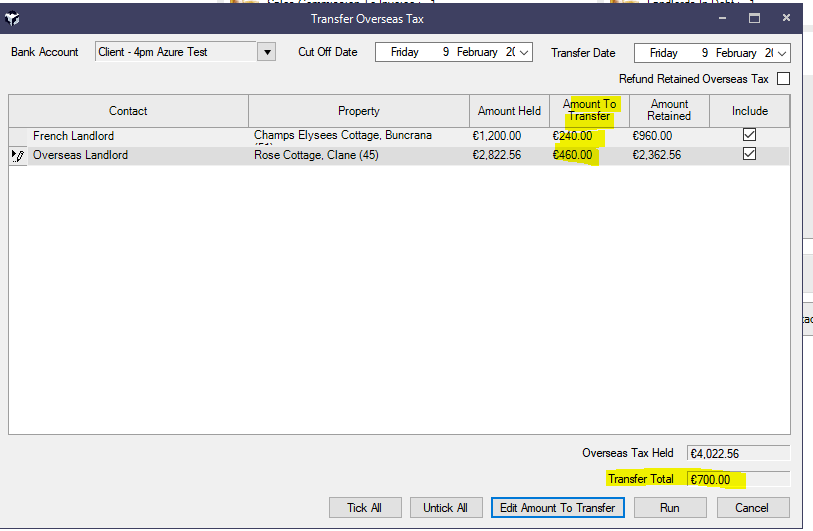This screenshot has height=531, width=813.
Task: Sort by the Property column header
Action: (x=358, y=111)
